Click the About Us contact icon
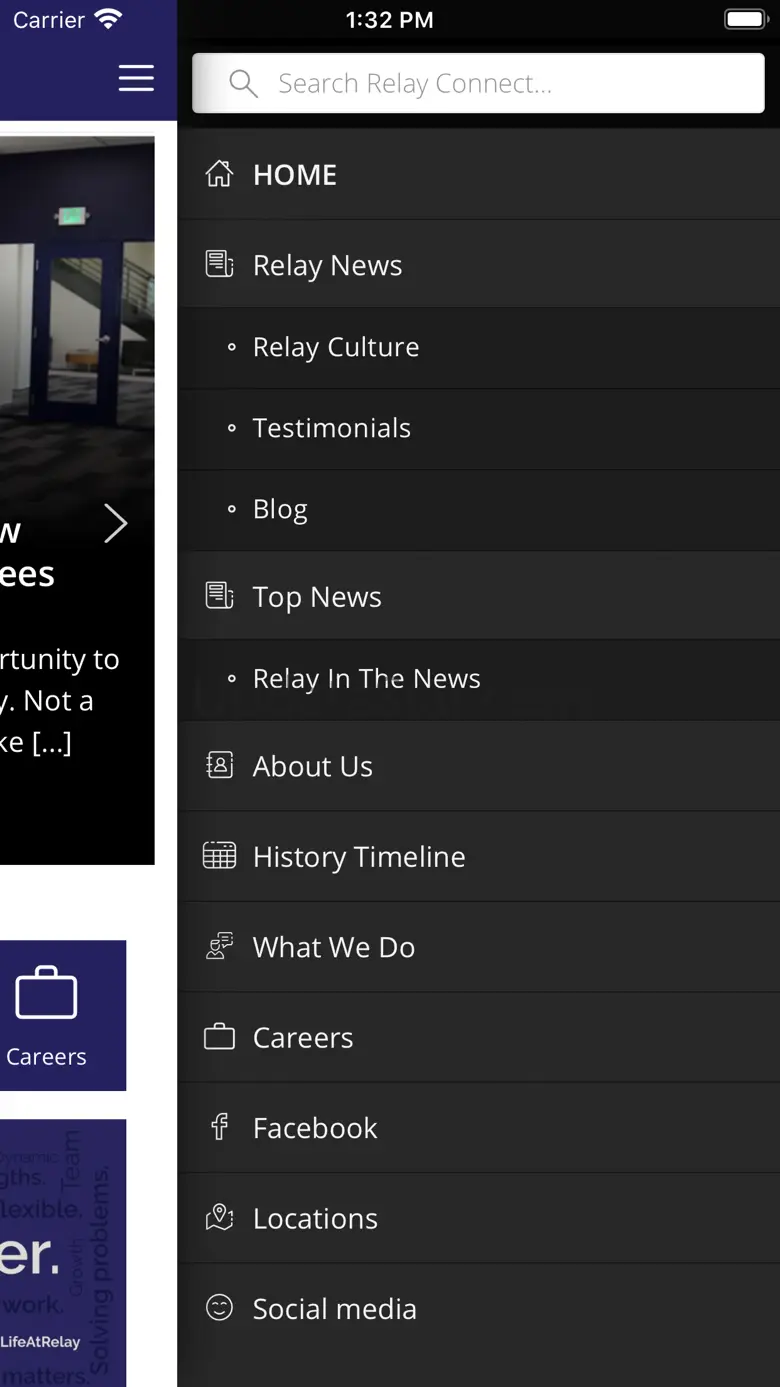 click(x=219, y=765)
